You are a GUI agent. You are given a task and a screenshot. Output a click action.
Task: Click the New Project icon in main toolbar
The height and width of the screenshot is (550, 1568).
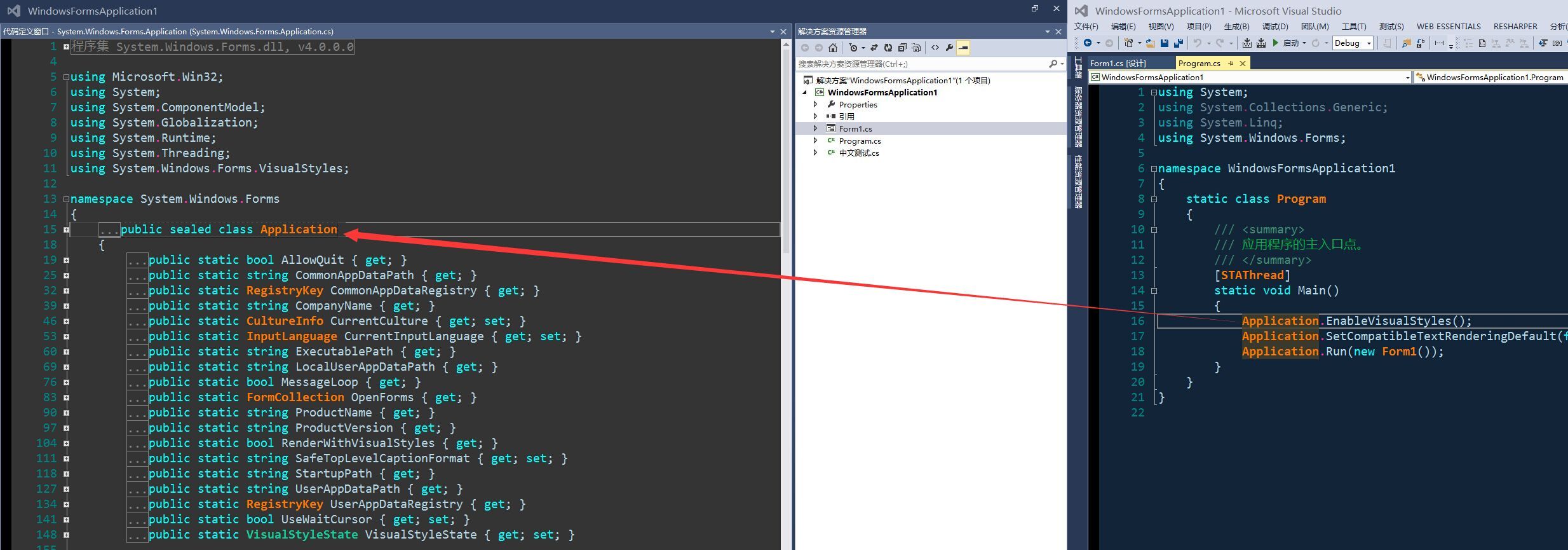1128,43
